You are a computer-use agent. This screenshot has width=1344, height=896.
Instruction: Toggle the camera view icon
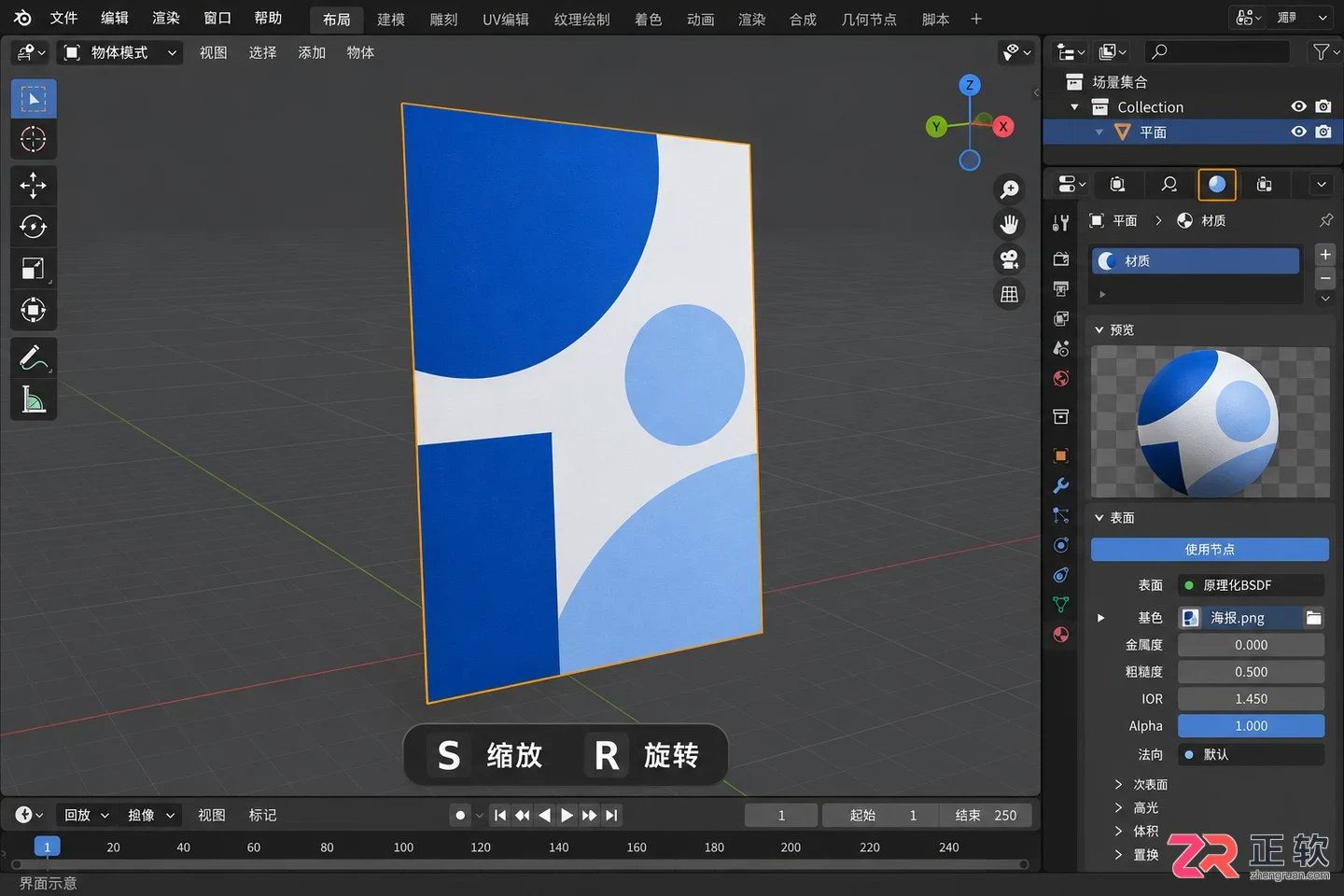coord(1009,259)
